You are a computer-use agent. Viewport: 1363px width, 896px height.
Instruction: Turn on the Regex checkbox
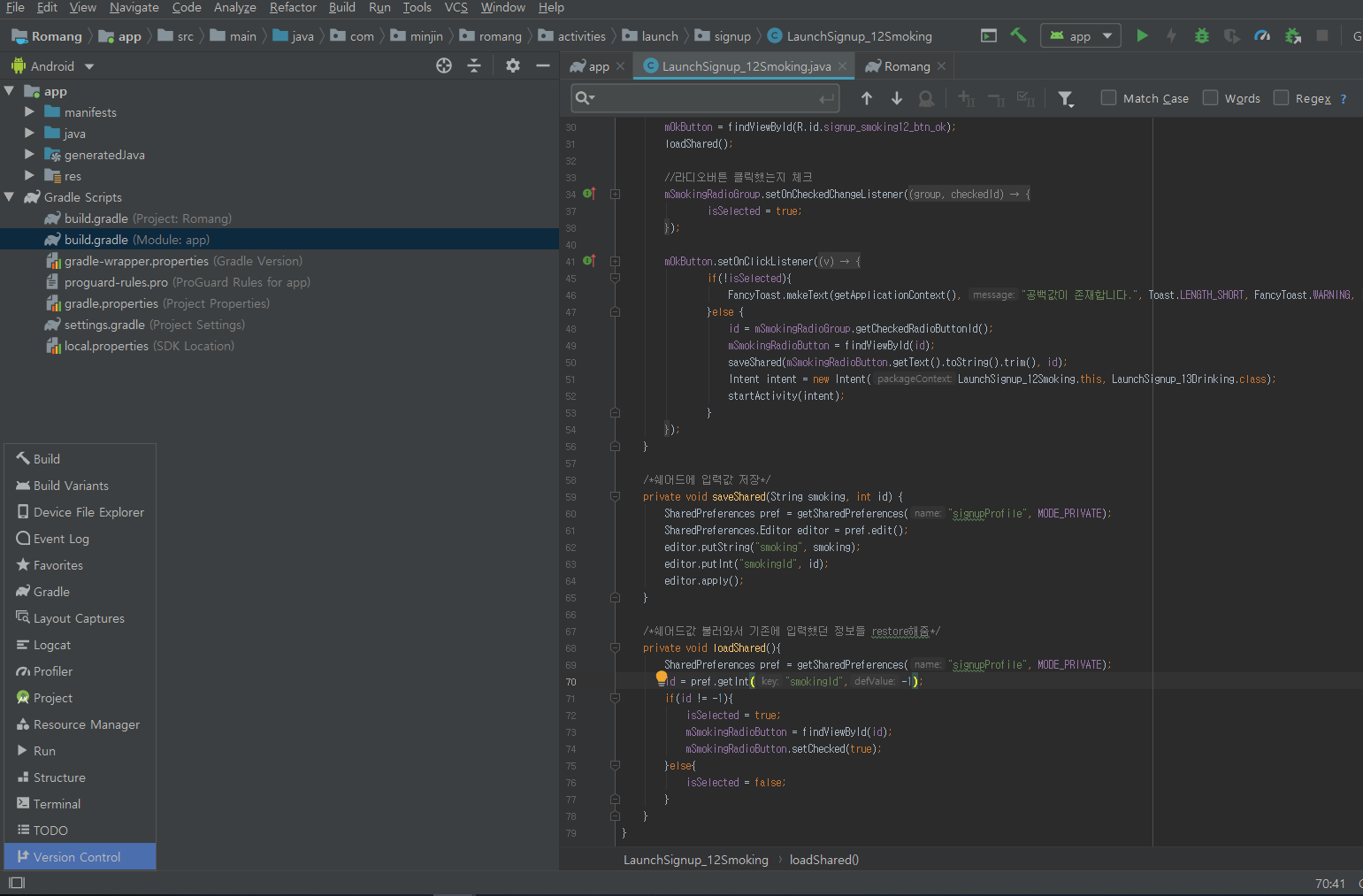tap(1281, 98)
